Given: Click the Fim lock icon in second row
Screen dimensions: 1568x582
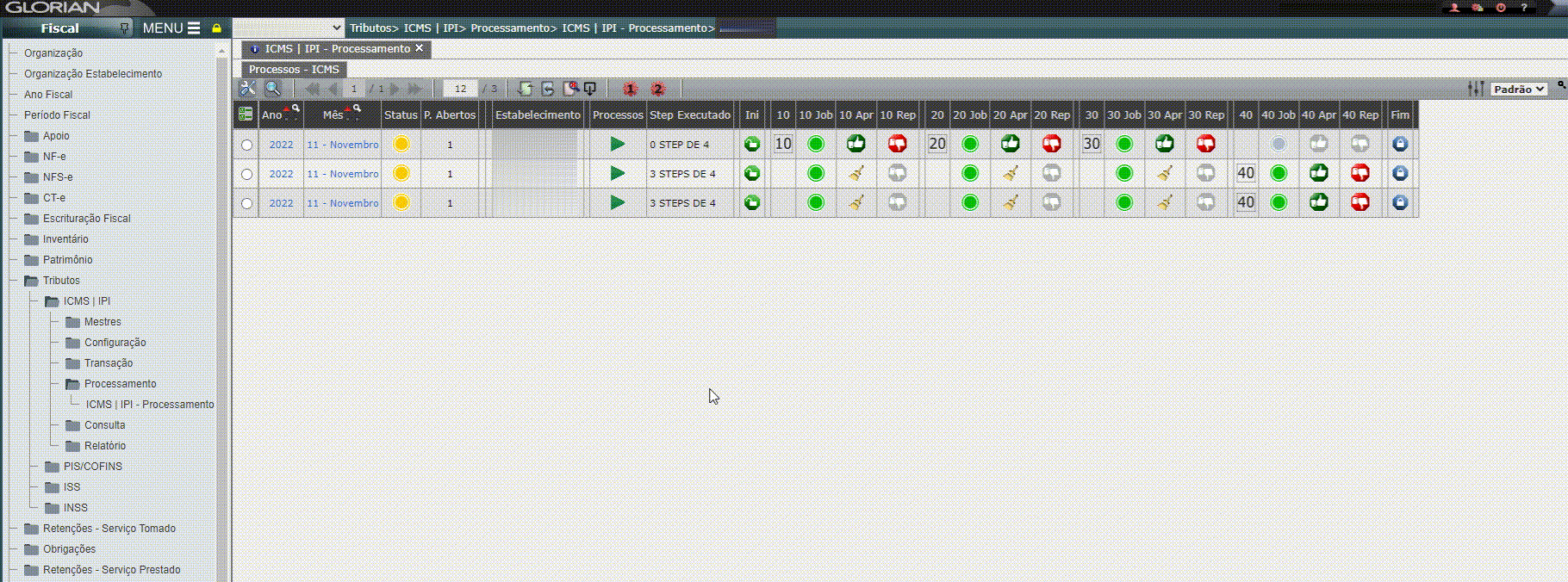Looking at the screenshot, I should pyautogui.click(x=1400, y=174).
